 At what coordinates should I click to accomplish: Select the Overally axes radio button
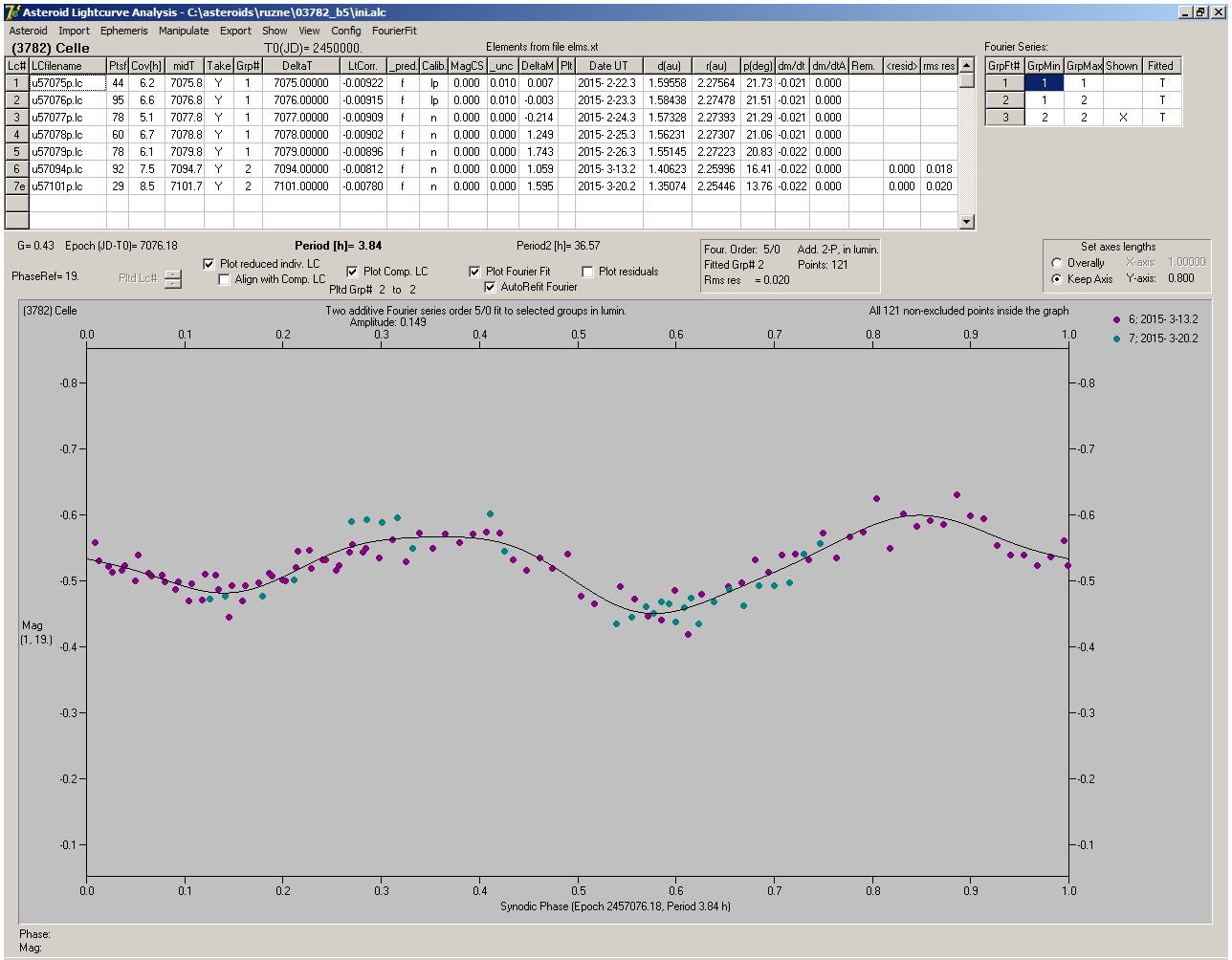[x=1056, y=263]
